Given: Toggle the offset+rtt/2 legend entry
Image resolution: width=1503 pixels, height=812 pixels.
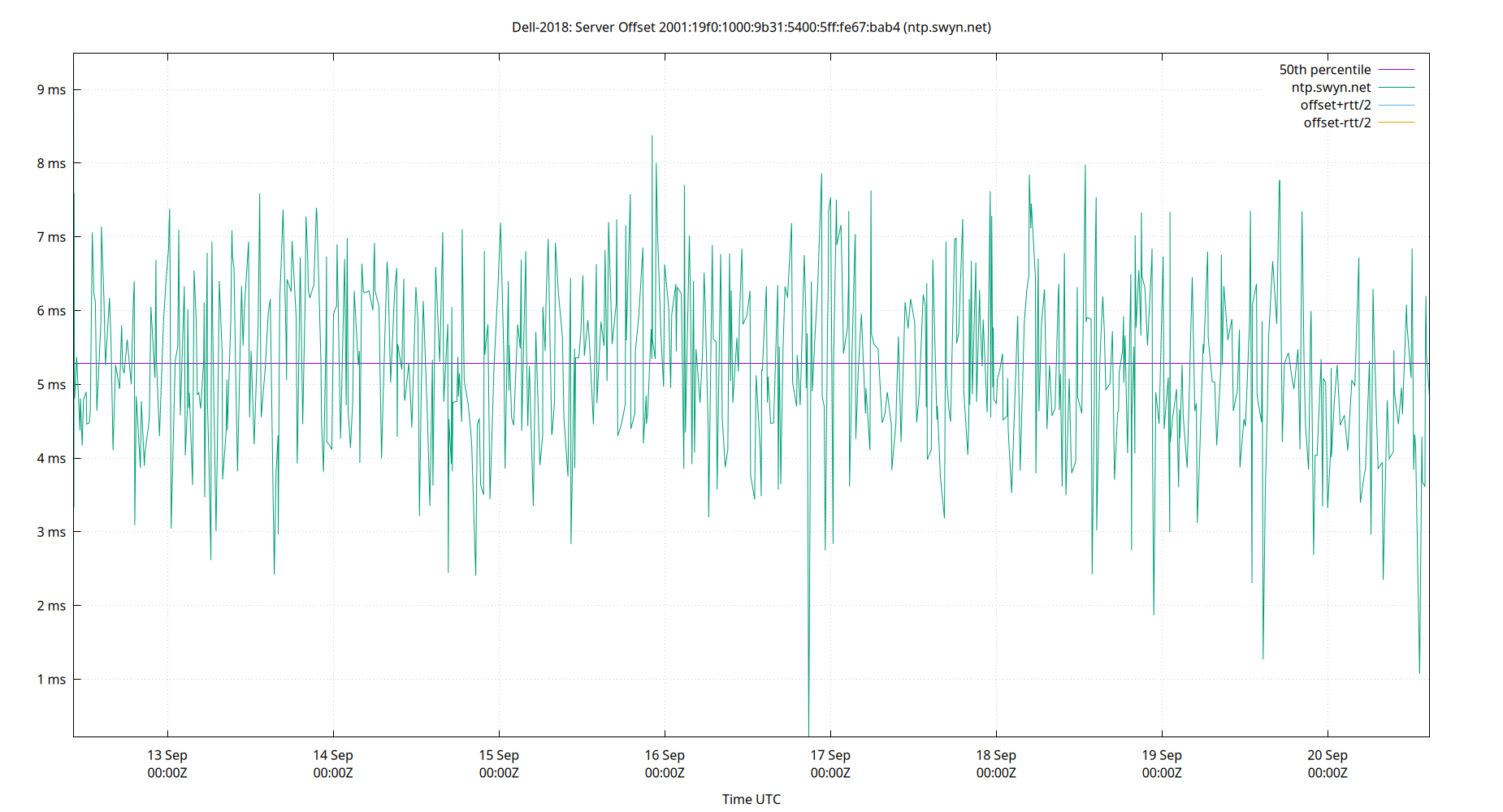Looking at the screenshot, I should pyautogui.click(x=1336, y=104).
